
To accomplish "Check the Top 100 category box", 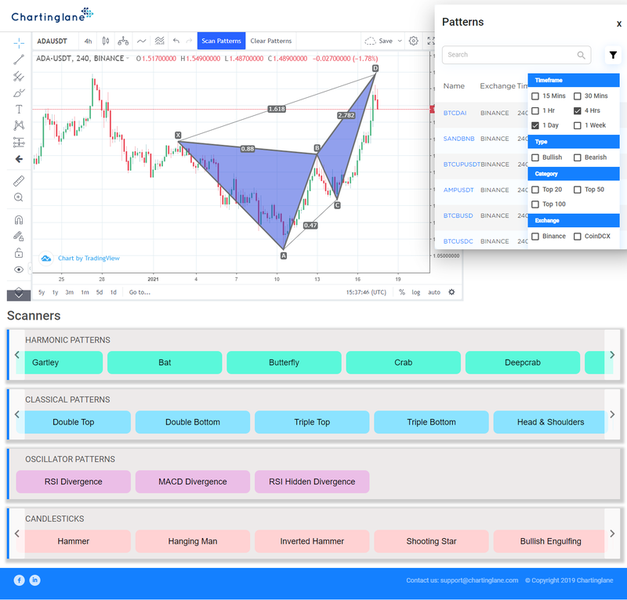I will [535, 204].
